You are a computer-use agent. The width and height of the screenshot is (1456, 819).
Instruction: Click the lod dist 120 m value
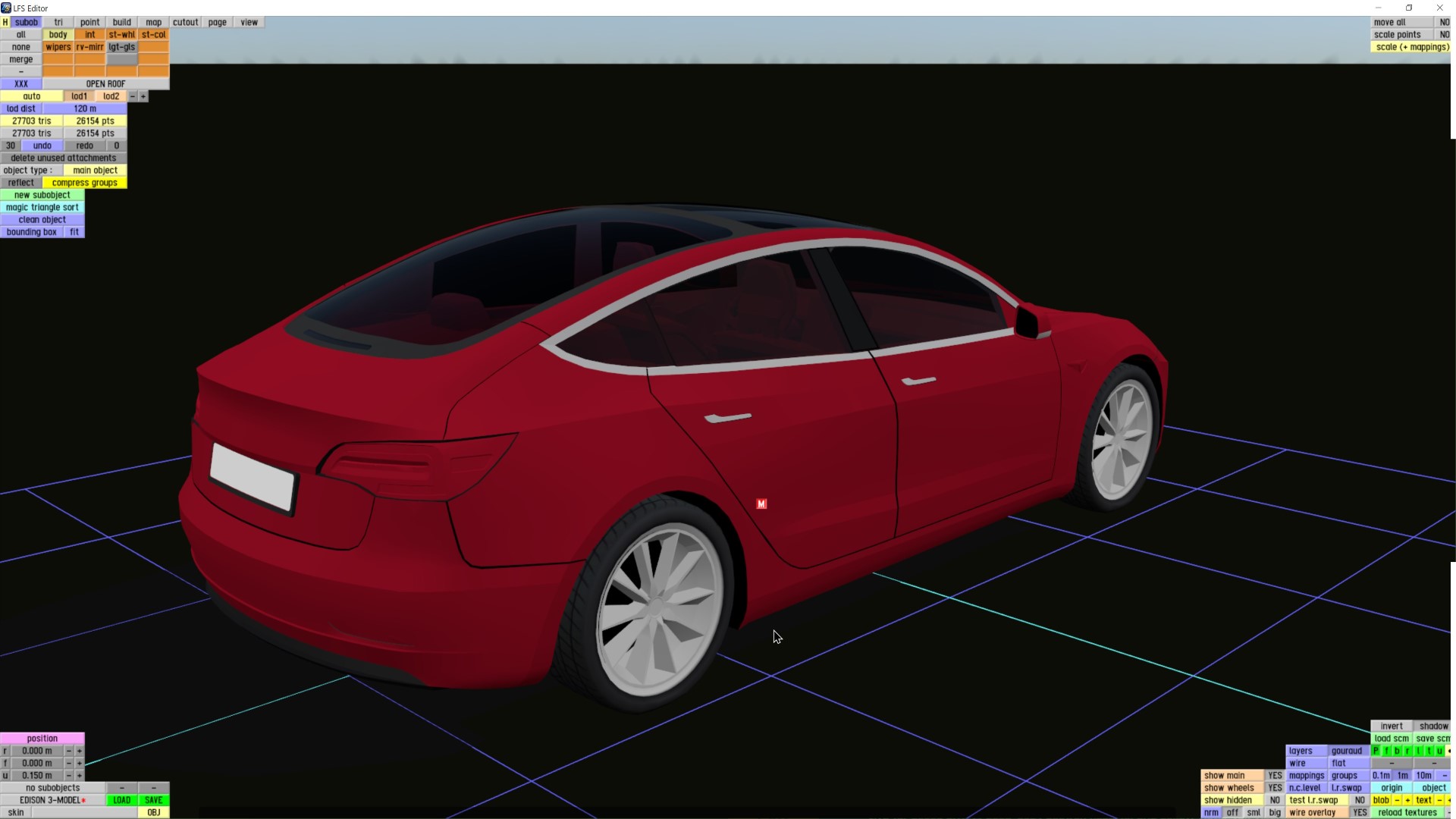(85, 108)
